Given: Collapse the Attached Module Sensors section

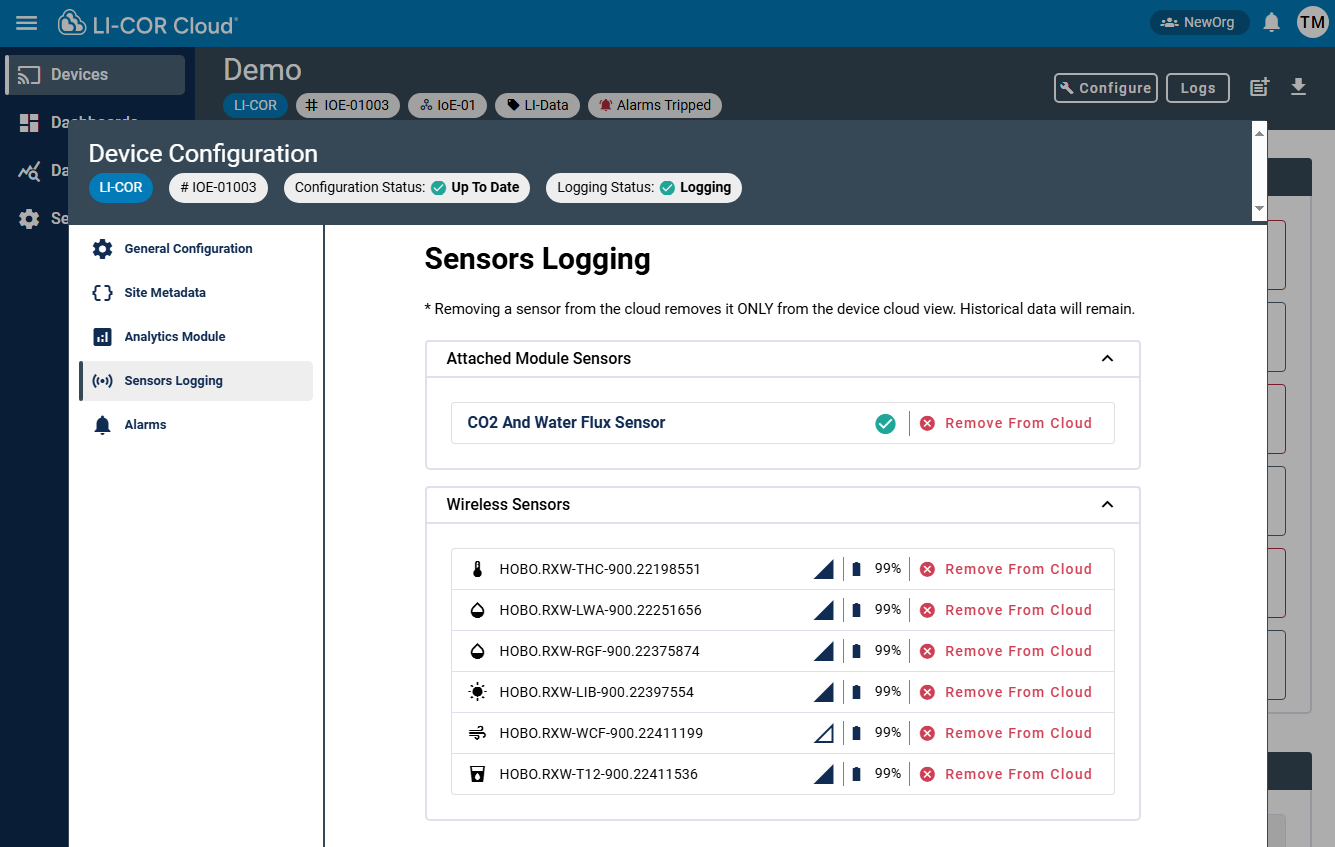Looking at the screenshot, I should [x=1107, y=357].
